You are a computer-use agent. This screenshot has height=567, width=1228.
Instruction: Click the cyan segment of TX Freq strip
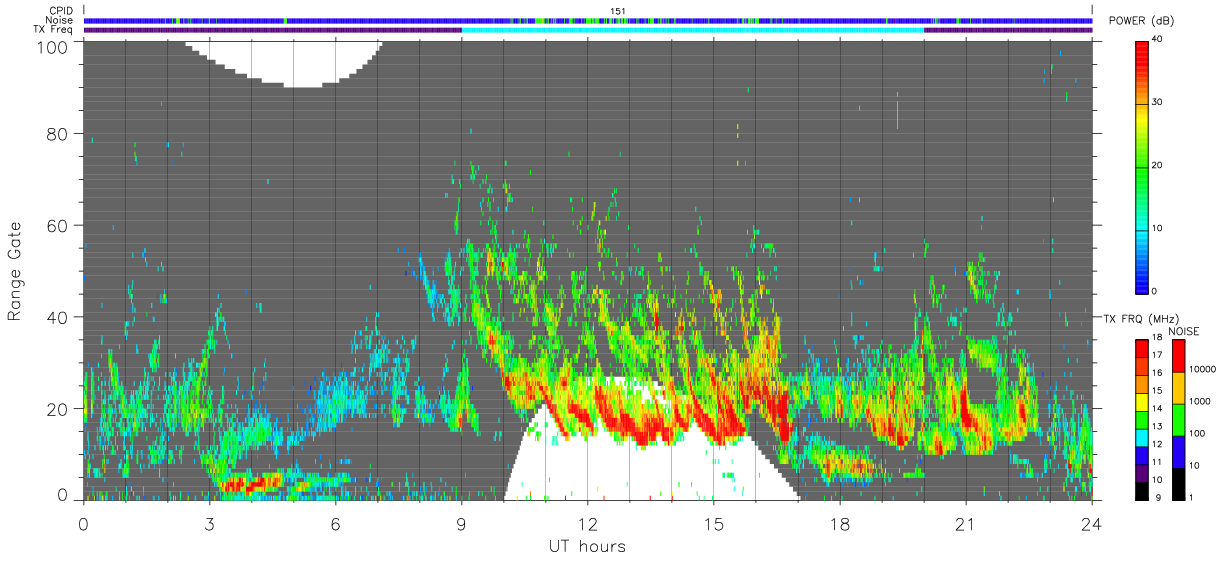click(x=693, y=30)
